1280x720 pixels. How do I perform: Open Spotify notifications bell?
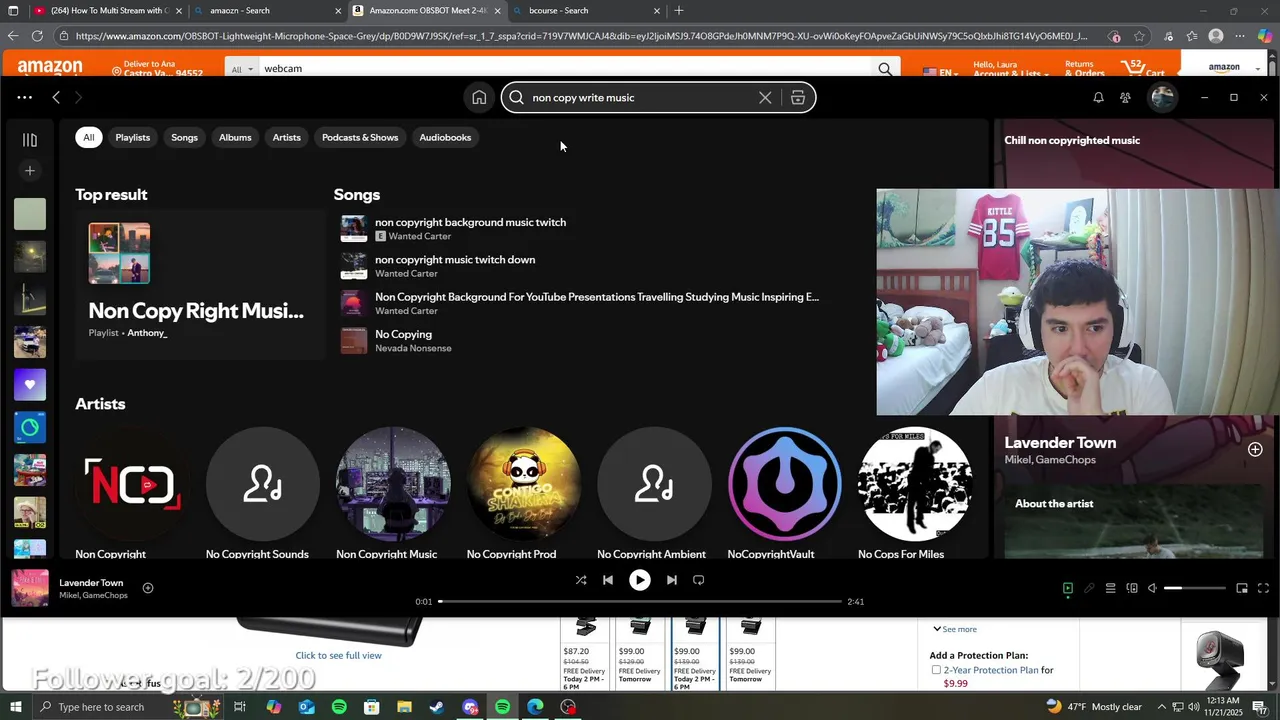(x=1098, y=97)
